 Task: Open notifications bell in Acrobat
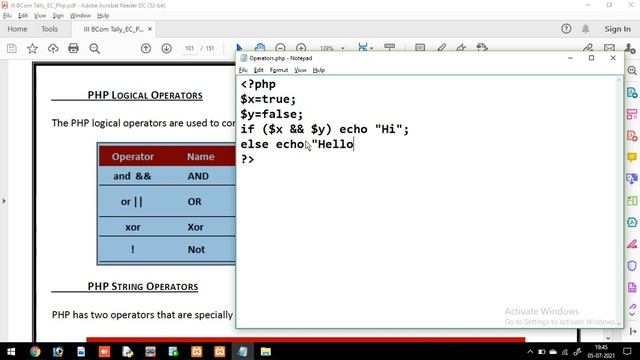coord(586,29)
